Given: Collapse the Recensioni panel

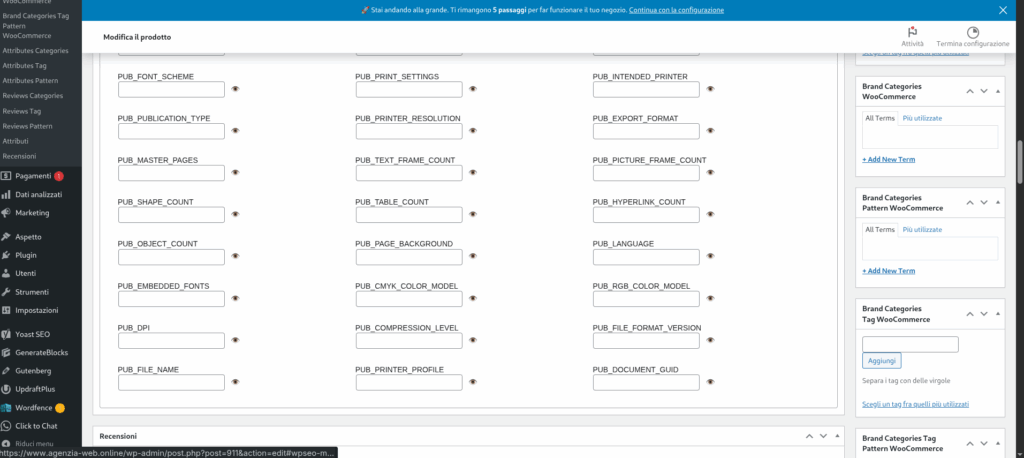Looking at the screenshot, I should click(x=837, y=436).
